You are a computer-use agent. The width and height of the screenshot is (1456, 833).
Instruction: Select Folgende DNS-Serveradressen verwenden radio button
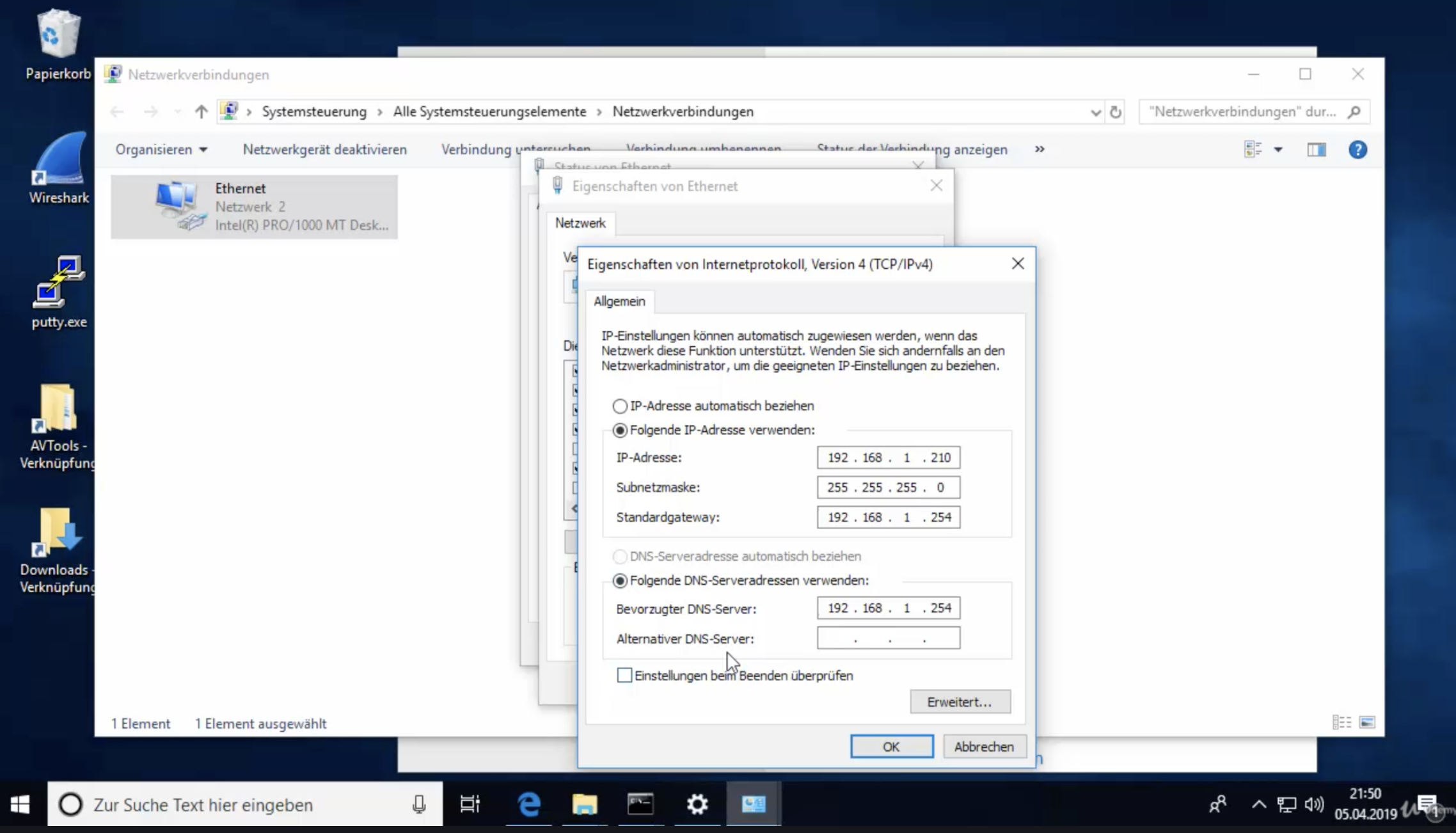pos(619,580)
